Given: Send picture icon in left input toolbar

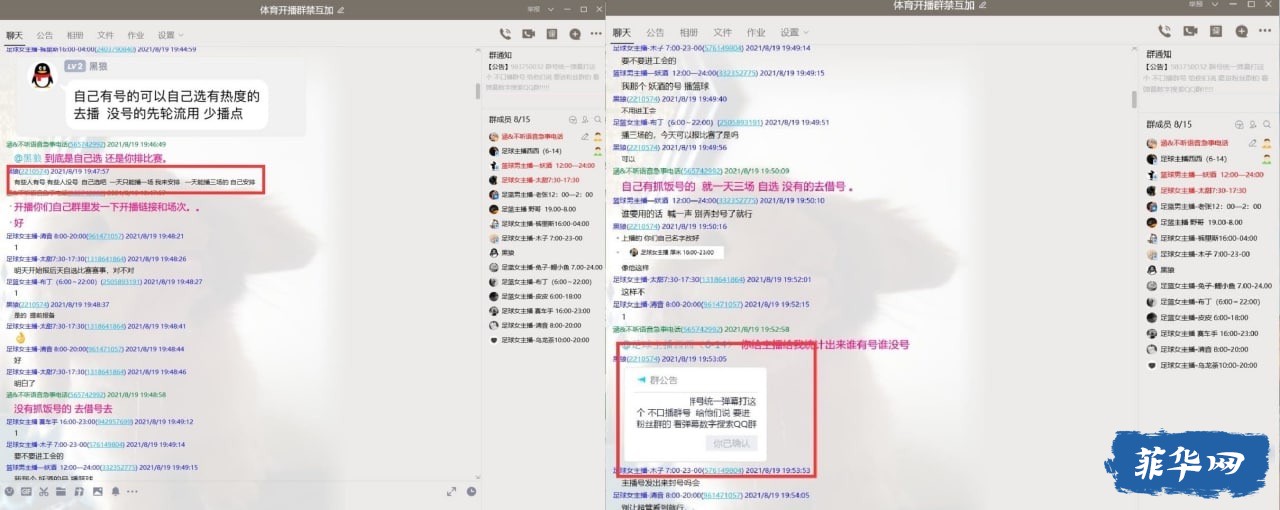Looking at the screenshot, I should click(98, 491).
